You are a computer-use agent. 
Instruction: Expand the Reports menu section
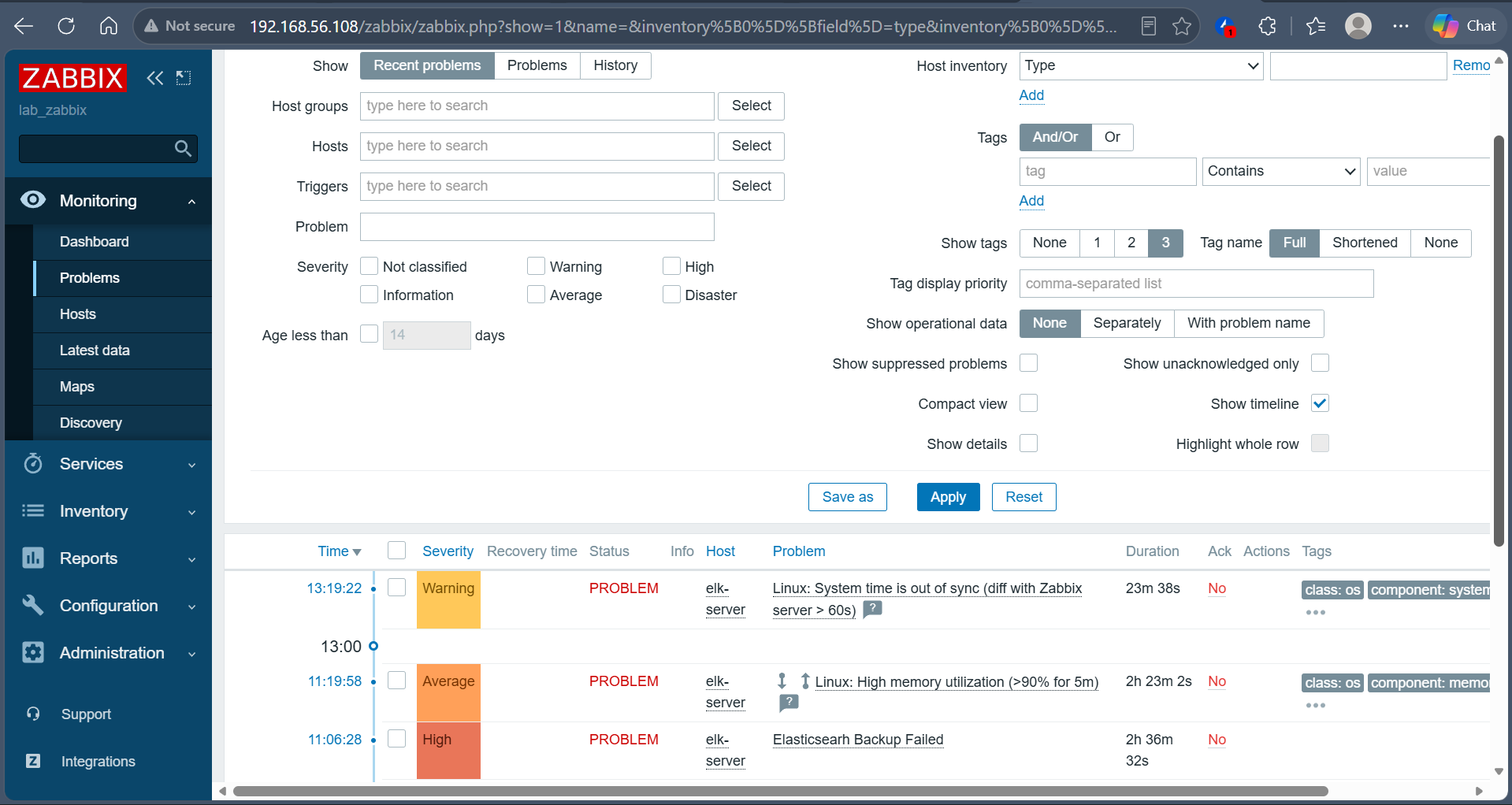[x=191, y=559]
